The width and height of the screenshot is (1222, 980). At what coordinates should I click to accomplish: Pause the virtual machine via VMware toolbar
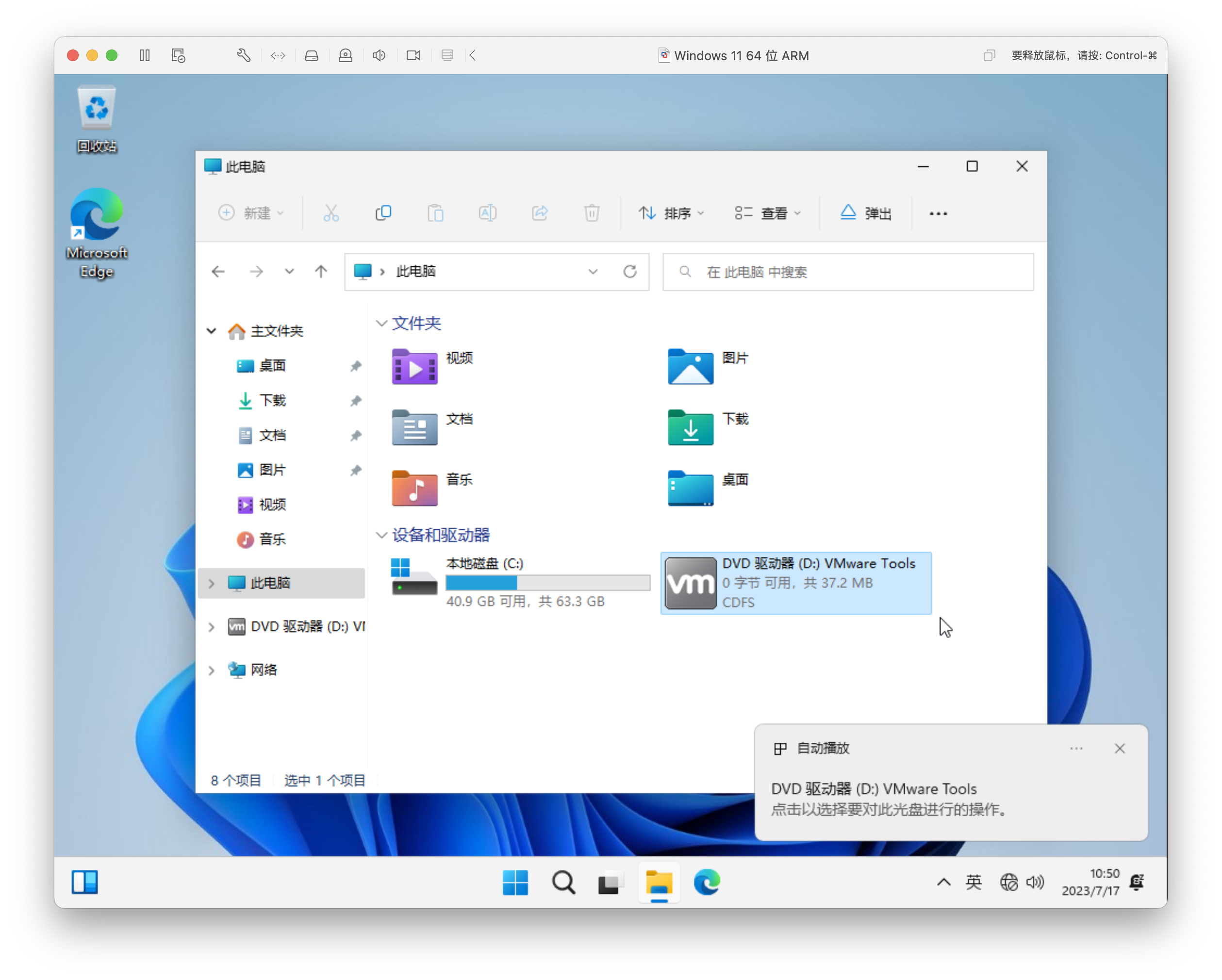145,55
